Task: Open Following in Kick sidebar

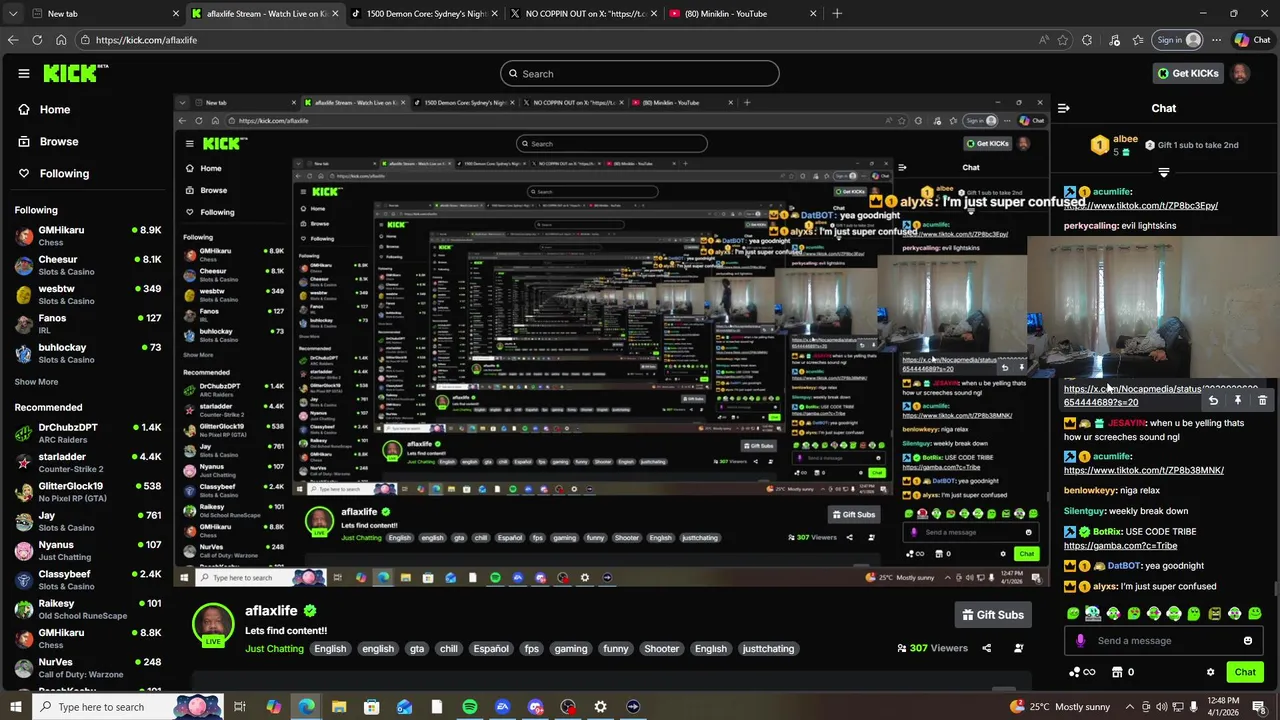Action: pos(64,173)
